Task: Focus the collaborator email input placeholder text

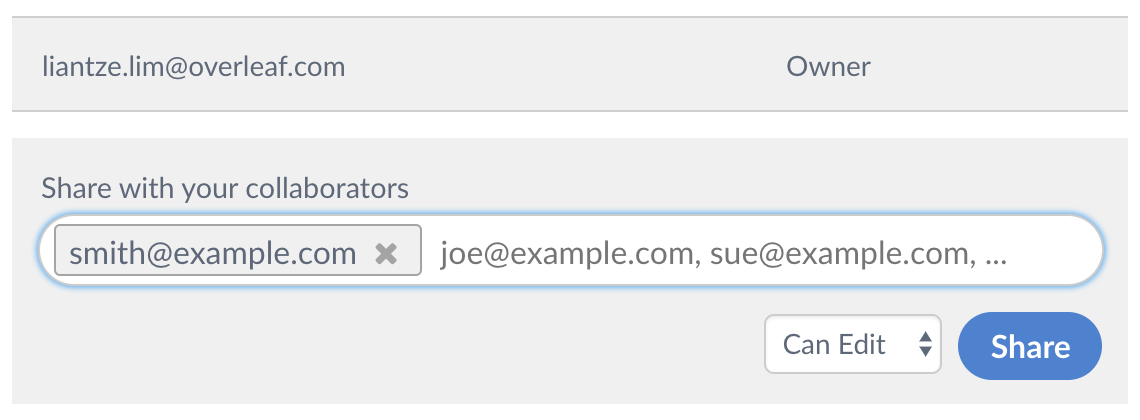Action: pos(723,254)
